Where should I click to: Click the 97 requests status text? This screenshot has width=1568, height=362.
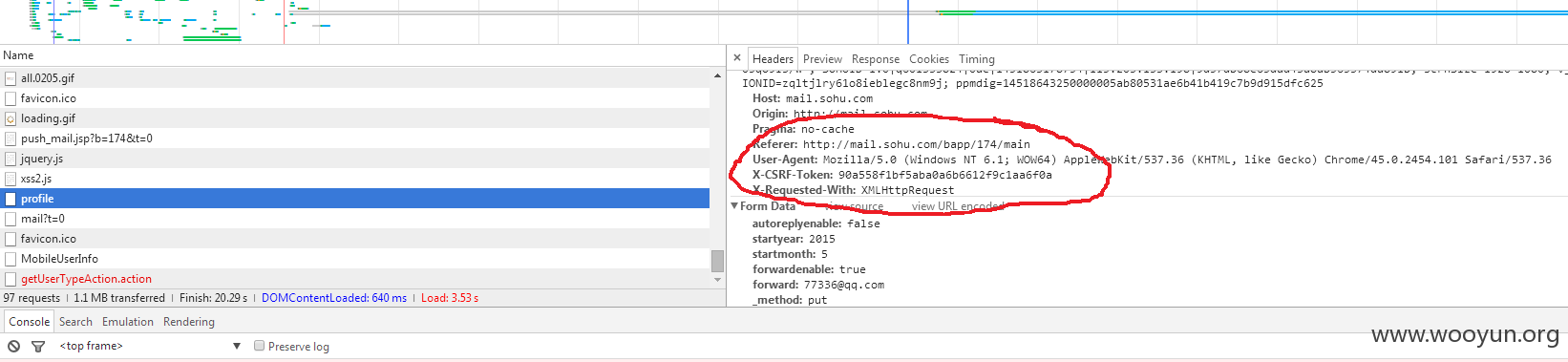(x=32, y=298)
